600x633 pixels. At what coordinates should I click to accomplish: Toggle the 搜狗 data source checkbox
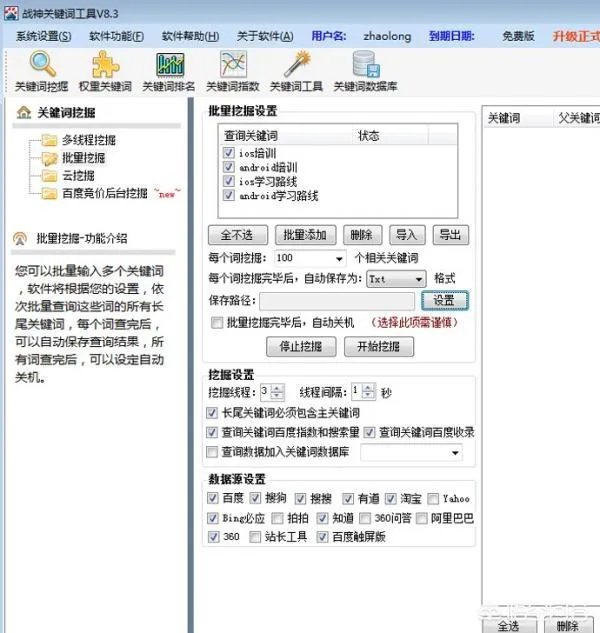click(x=255, y=498)
